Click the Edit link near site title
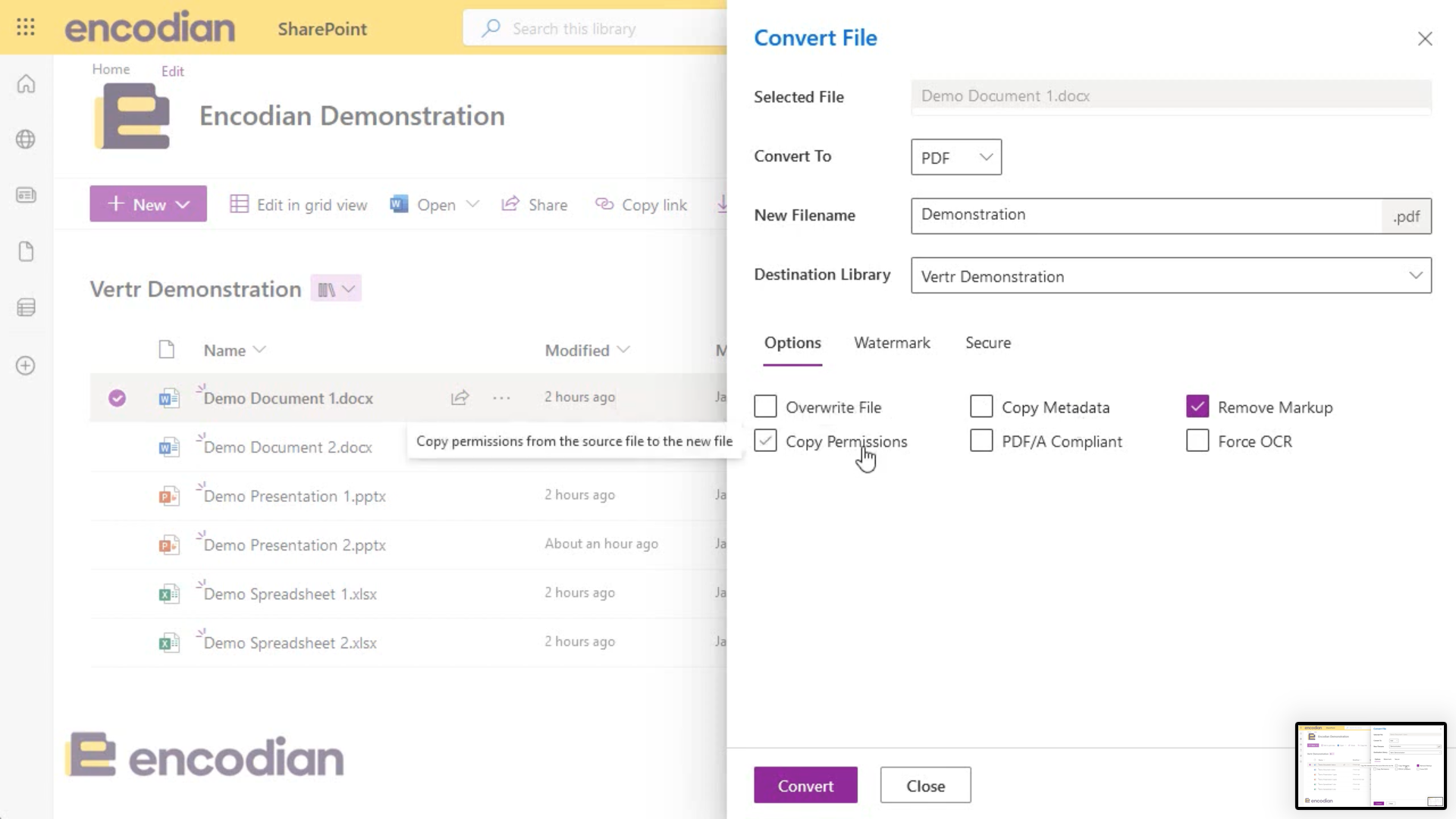 (x=172, y=71)
